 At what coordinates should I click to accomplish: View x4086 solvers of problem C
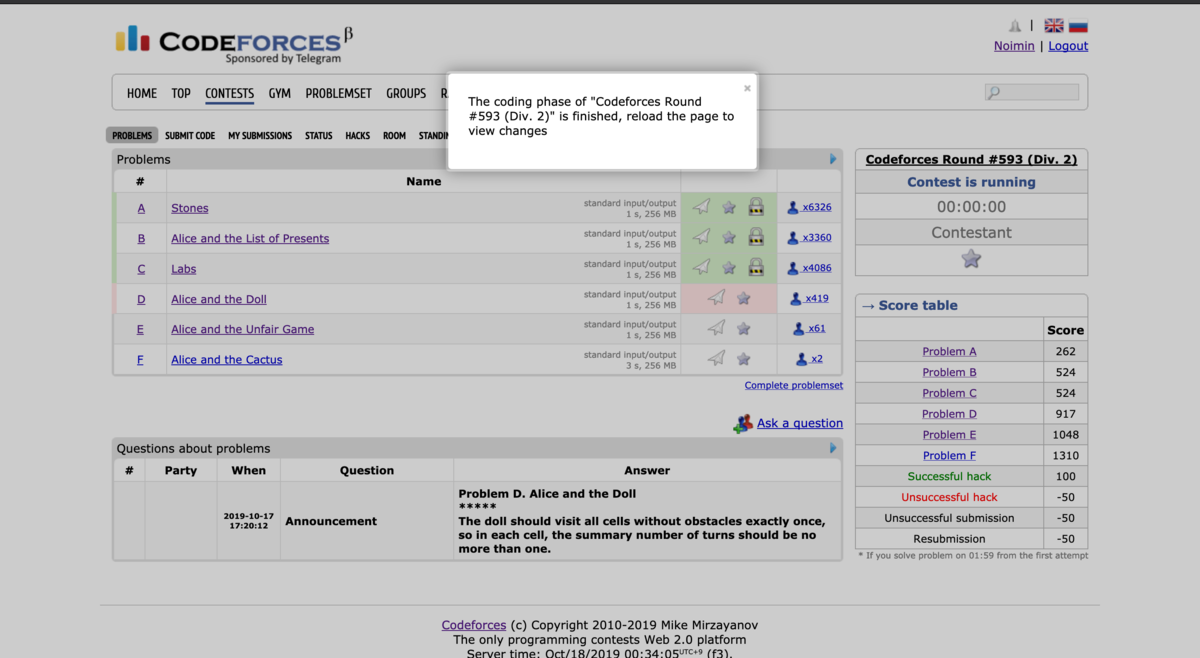pos(817,267)
